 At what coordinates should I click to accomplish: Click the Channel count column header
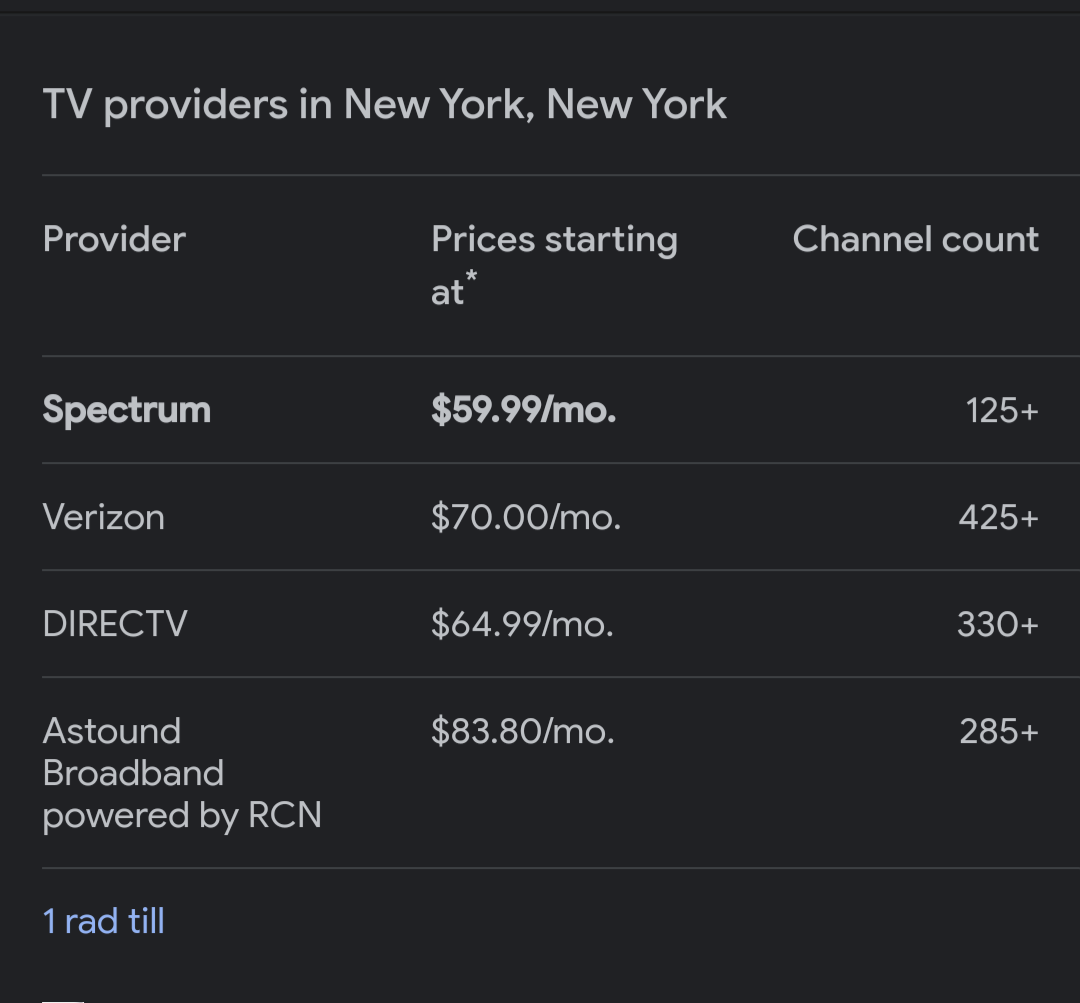915,239
